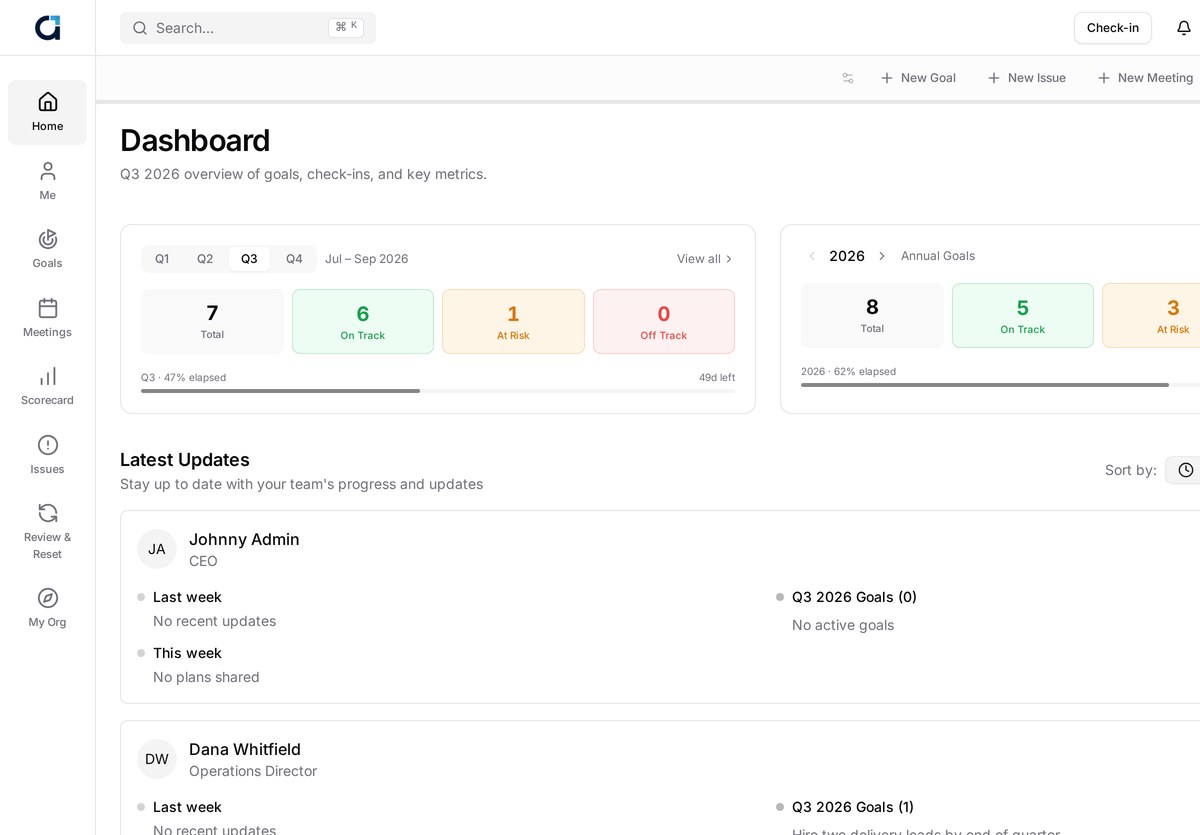
Task: Click the Check-in button
Action: tap(1113, 28)
